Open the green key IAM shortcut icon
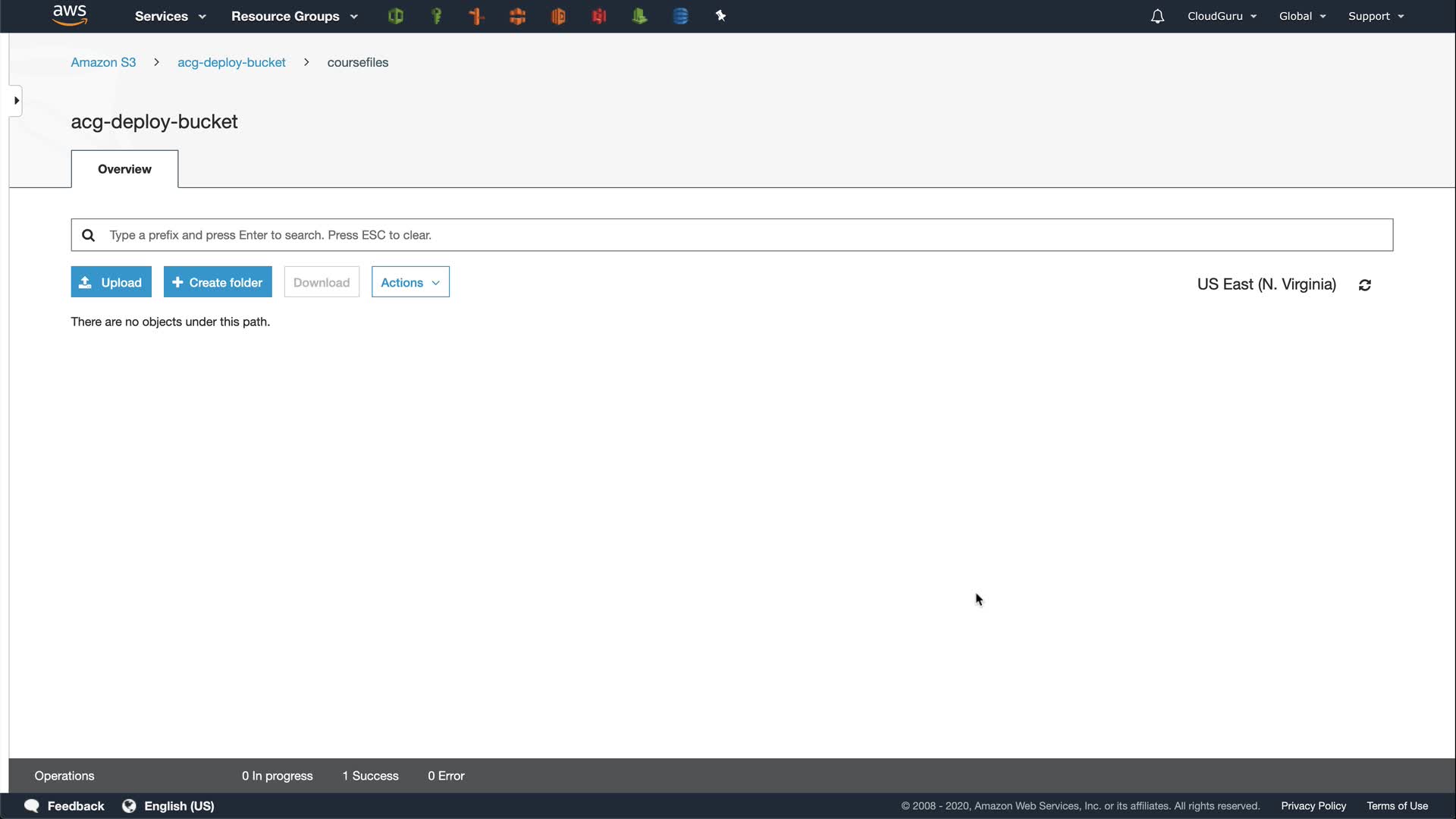The height and width of the screenshot is (819, 1456). [x=436, y=16]
